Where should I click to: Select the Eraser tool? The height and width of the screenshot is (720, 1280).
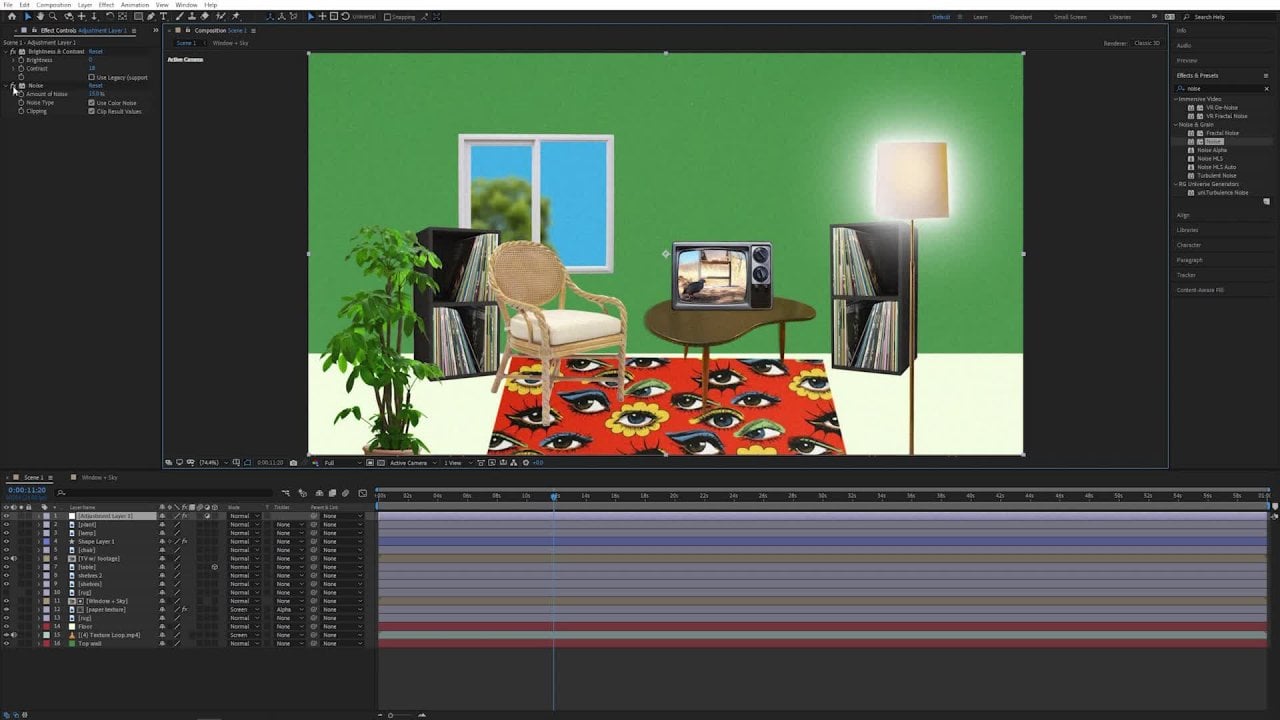click(x=205, y=17)
